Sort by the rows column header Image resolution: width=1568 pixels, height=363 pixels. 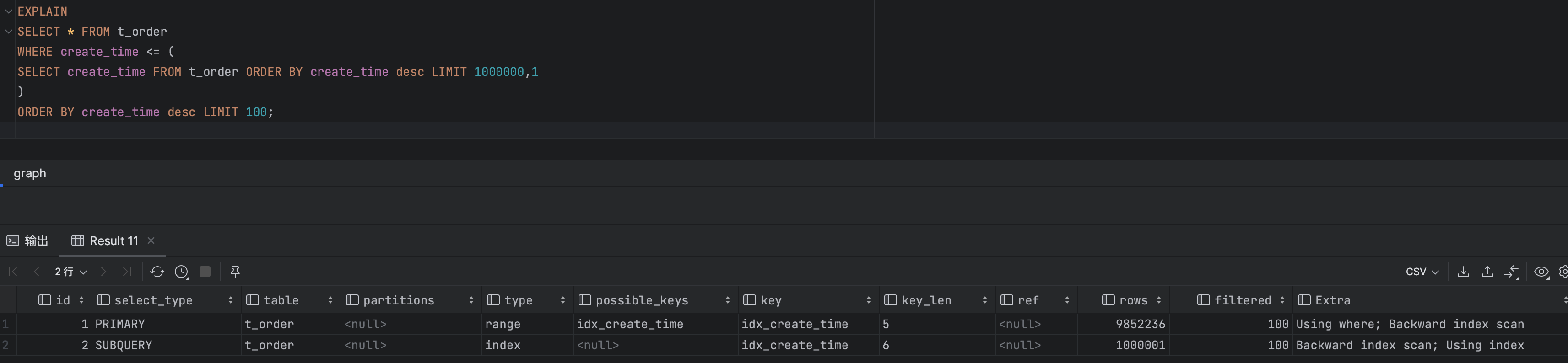1132,300
